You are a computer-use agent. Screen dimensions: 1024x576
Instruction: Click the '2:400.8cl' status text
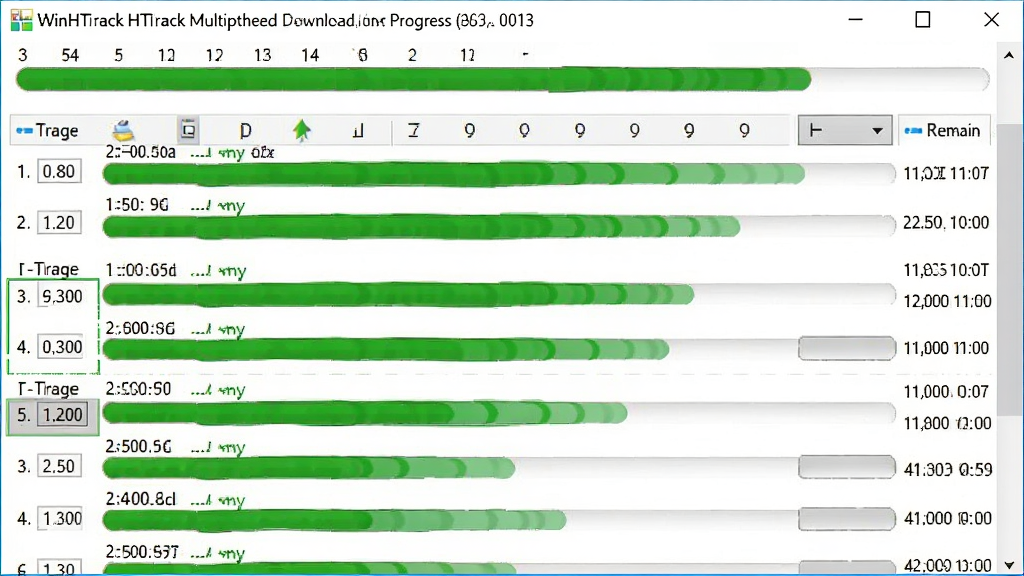[x=140, y=500]
